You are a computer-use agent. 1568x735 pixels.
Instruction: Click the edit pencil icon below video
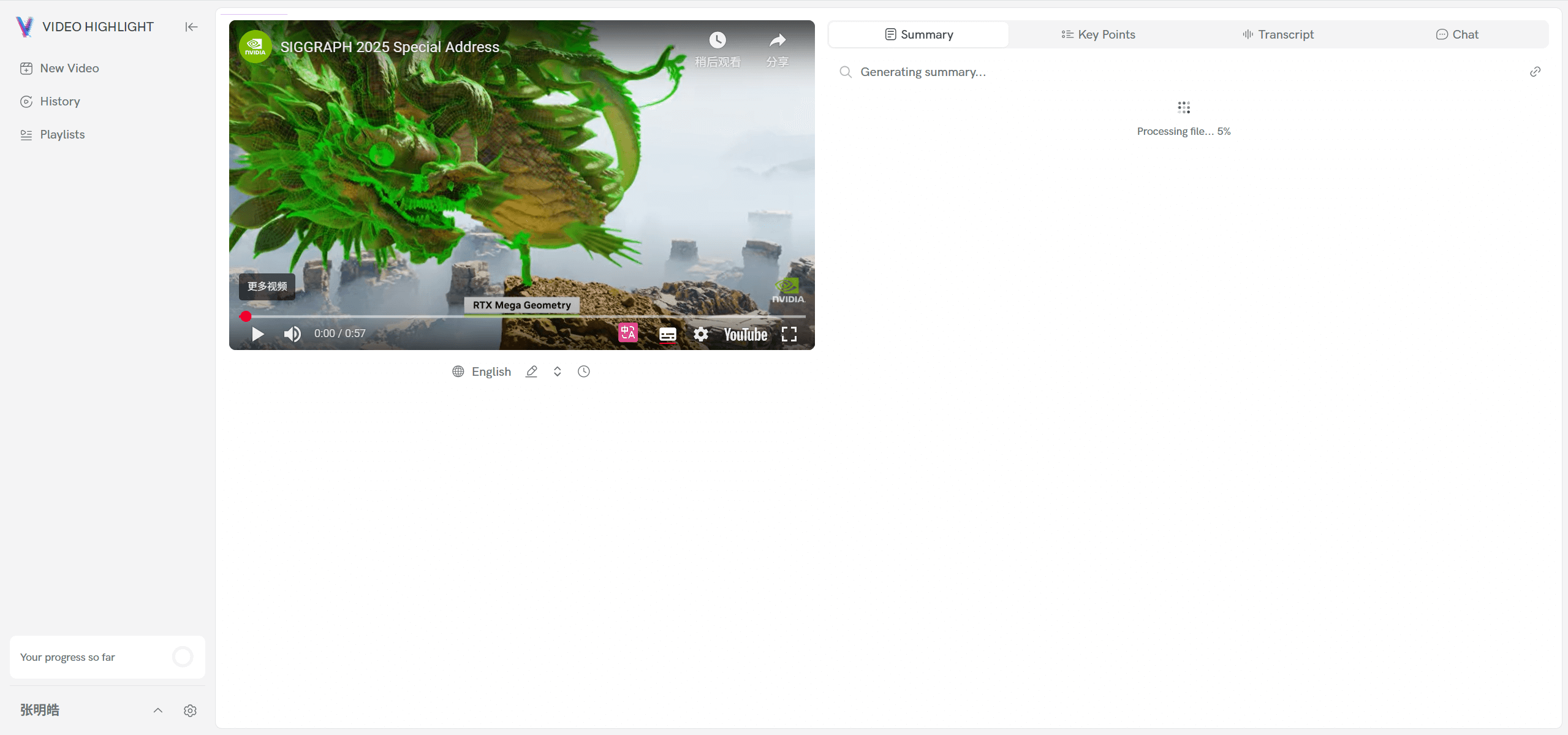(531, 371)
